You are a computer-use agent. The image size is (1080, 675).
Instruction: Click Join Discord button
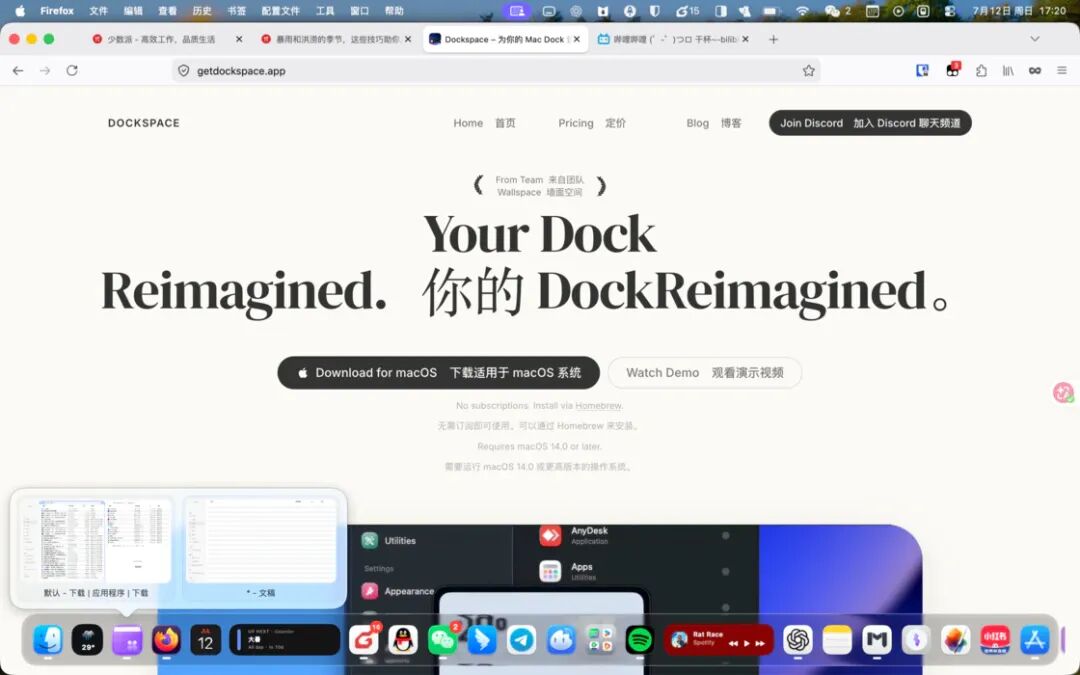(870, 123)
